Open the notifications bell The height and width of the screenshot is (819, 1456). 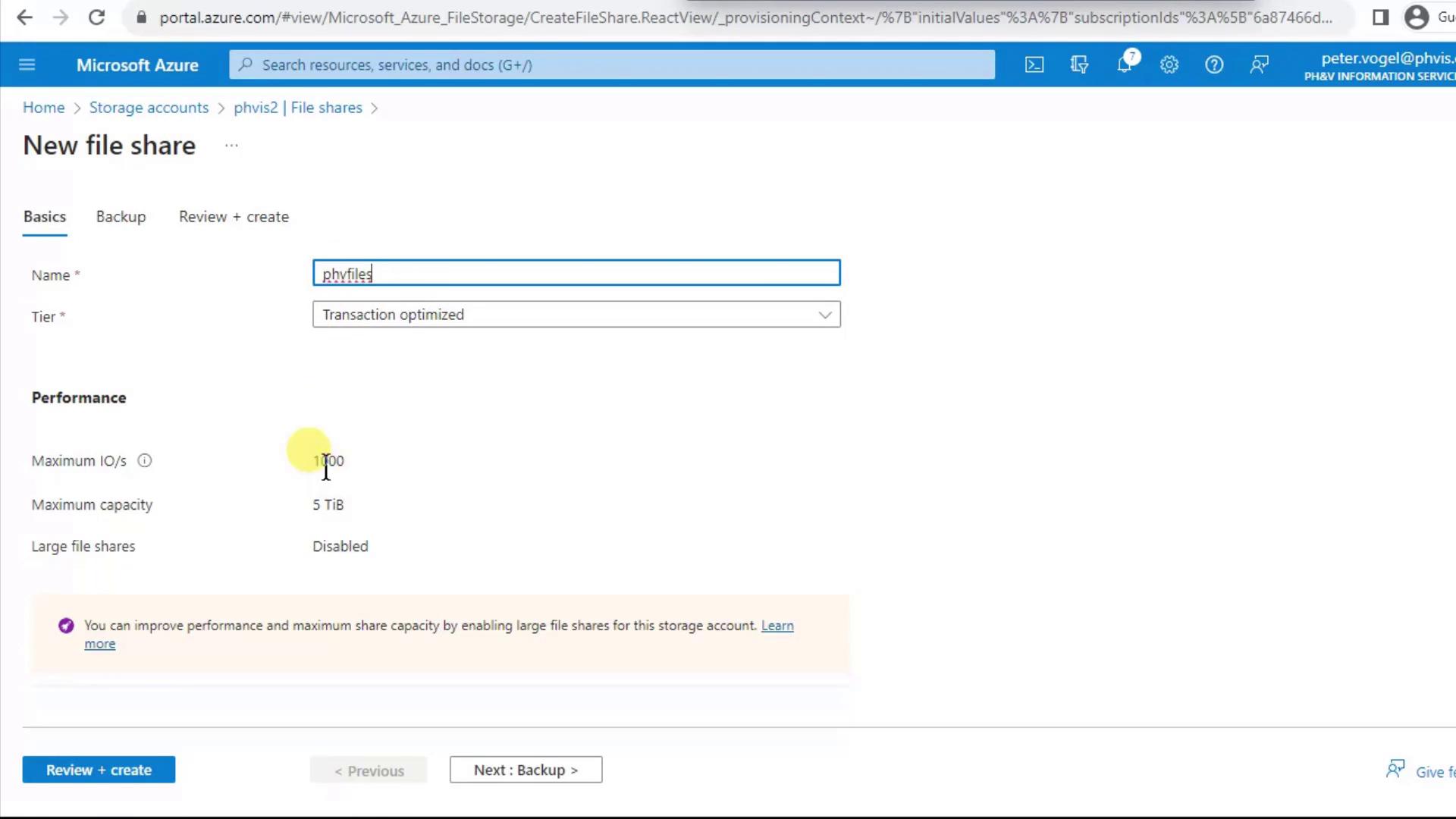pyautogui.click(x=1125, y=65)
